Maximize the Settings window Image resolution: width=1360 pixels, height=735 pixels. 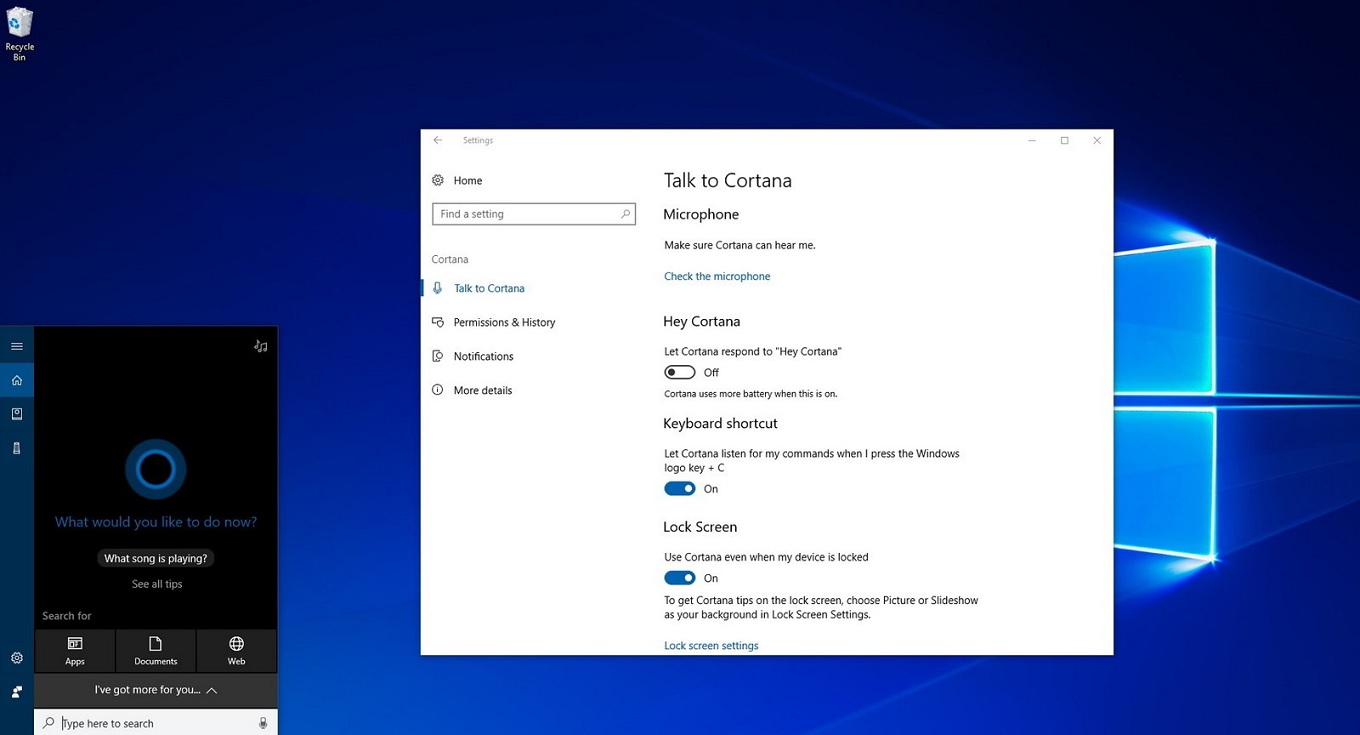(1064, 140)
